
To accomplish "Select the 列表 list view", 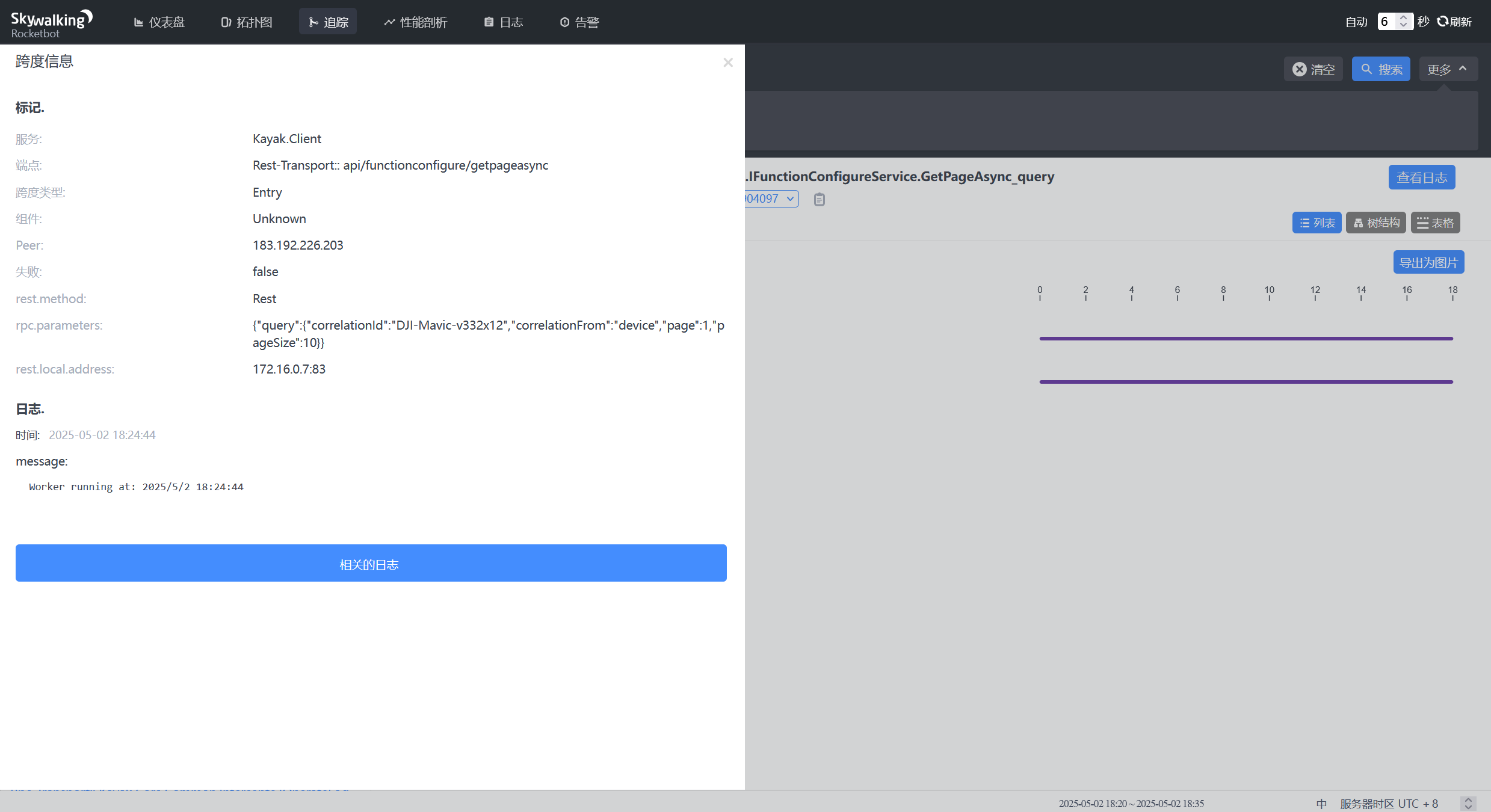I will click(x=1317, y=223).
